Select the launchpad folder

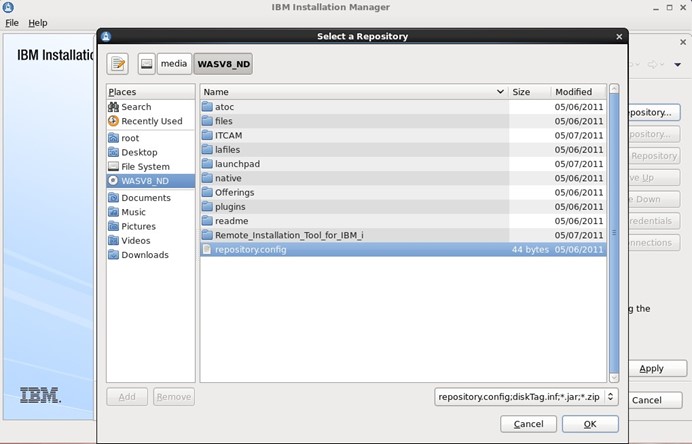click(237, 164)
